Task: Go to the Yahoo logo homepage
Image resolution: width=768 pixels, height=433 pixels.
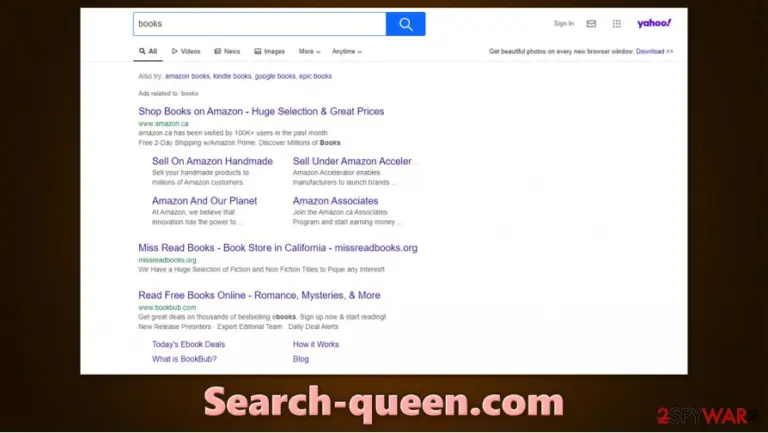Action: tap(654, 23)
